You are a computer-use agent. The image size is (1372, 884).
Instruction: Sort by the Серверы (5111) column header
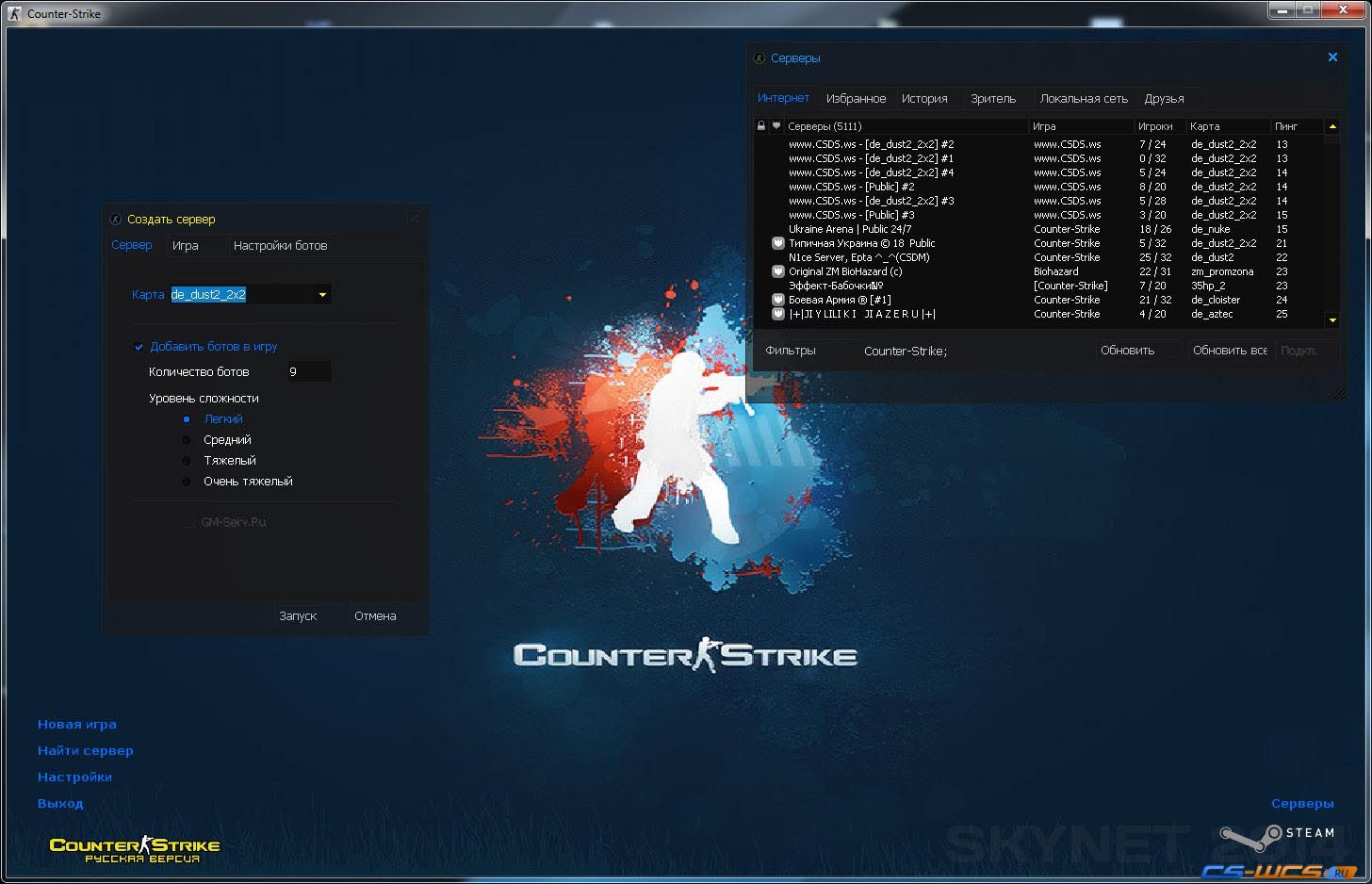(x=906, y=126)
